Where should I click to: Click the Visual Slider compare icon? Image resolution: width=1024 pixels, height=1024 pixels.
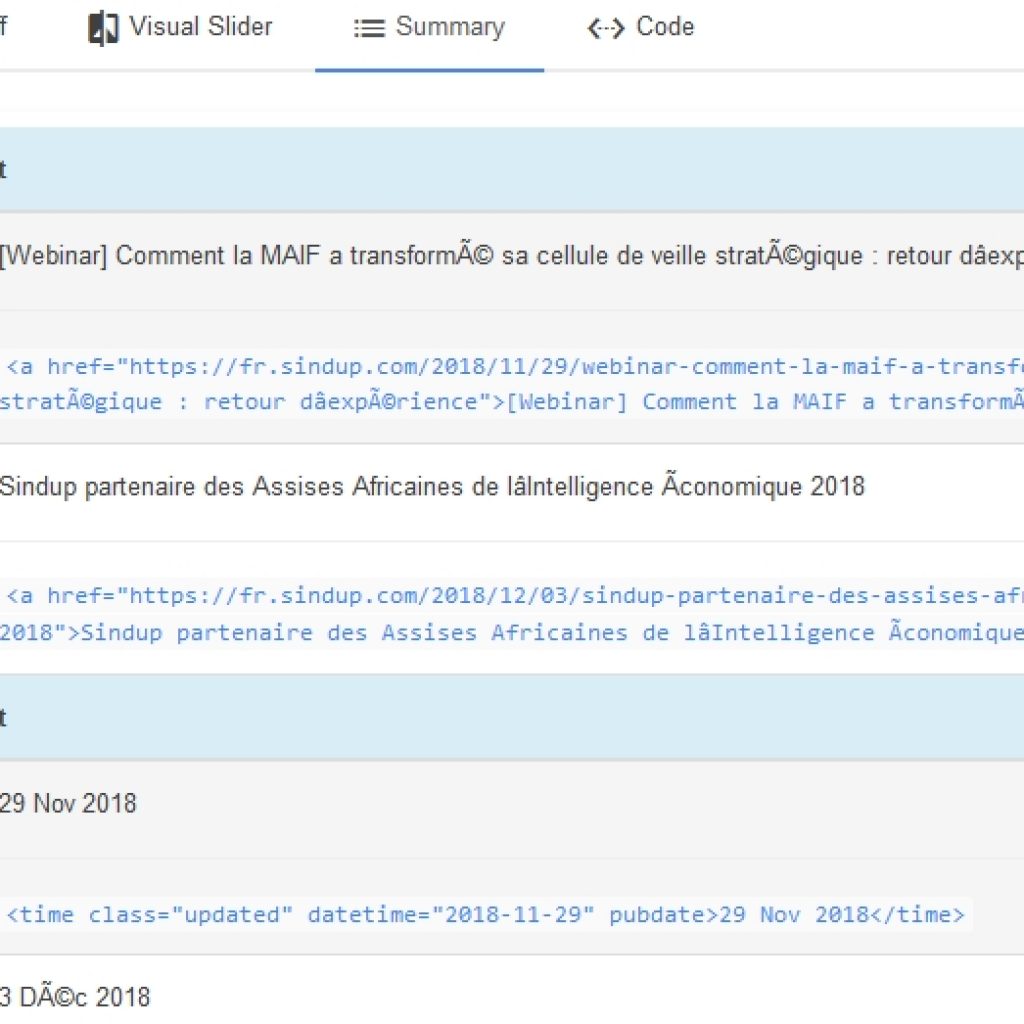[x=103, y=29]
